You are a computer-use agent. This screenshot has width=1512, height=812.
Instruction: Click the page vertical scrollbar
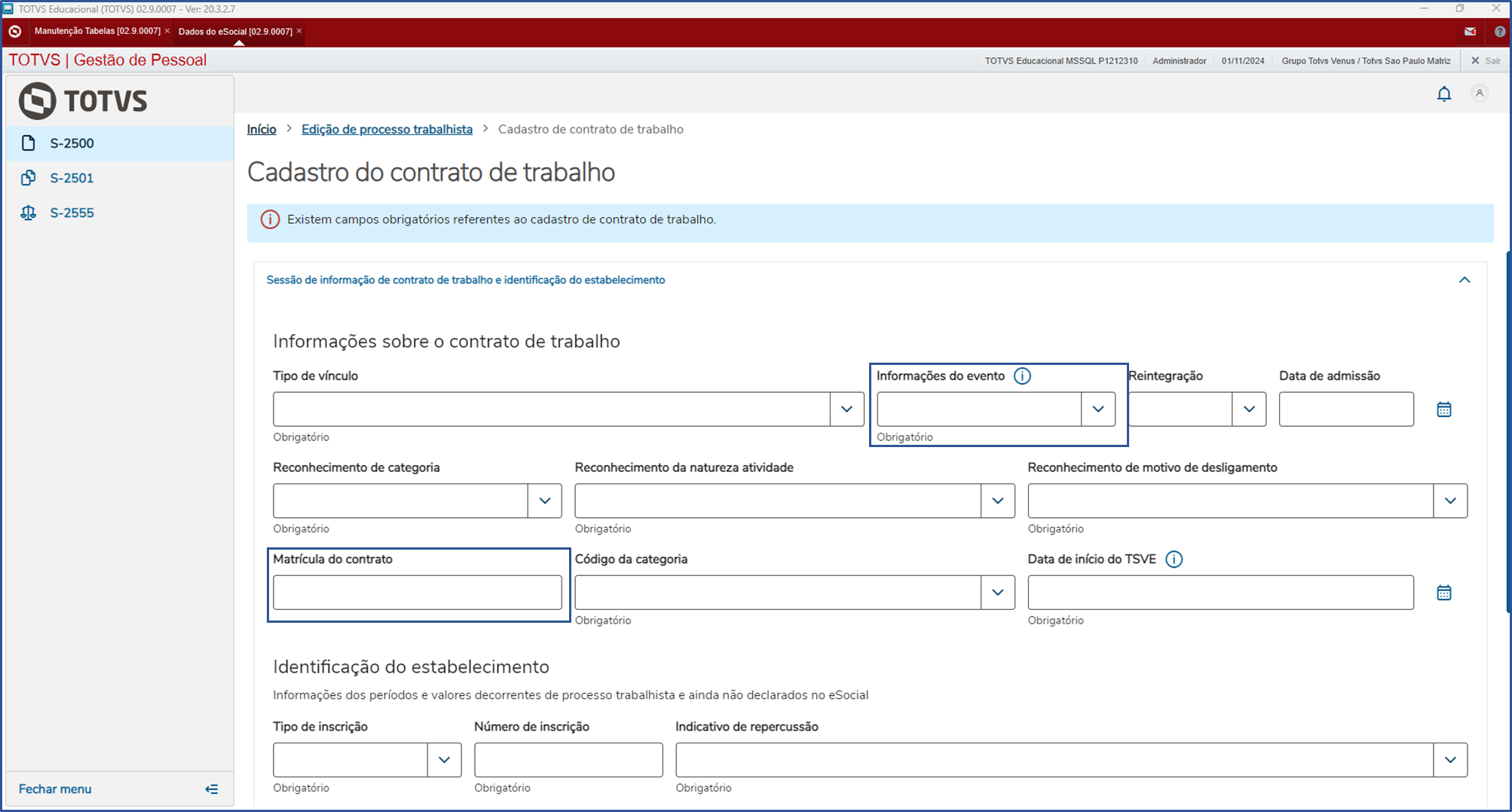1508,432
